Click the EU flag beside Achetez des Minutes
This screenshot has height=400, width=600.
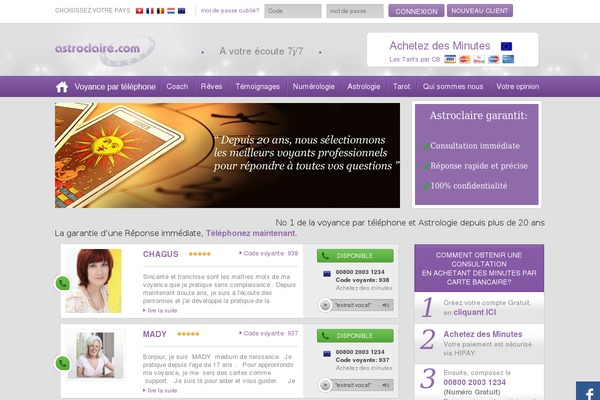tap(506, 46)
